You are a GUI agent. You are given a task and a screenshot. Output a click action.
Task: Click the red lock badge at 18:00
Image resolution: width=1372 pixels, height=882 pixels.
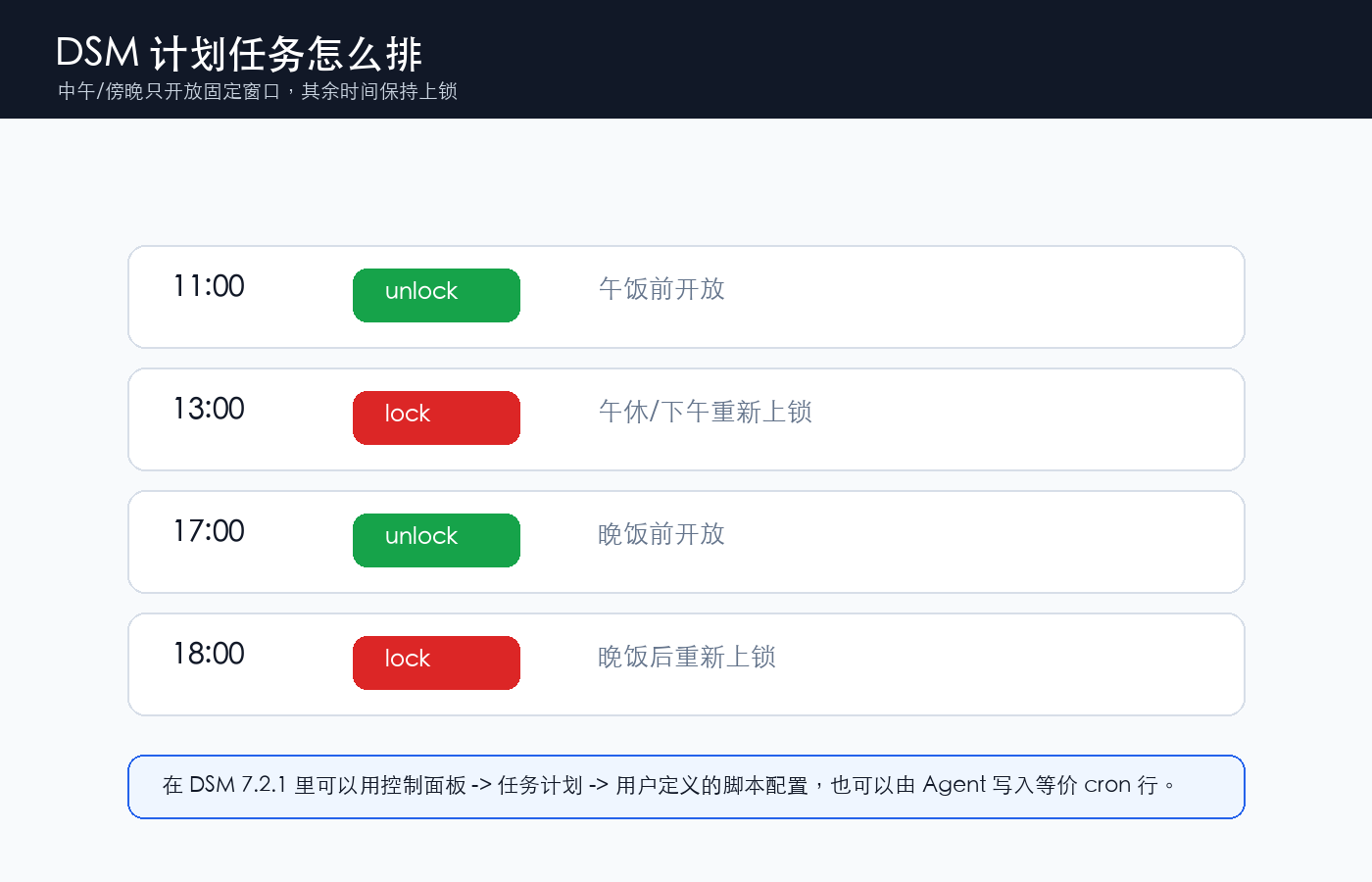point(436,662)
